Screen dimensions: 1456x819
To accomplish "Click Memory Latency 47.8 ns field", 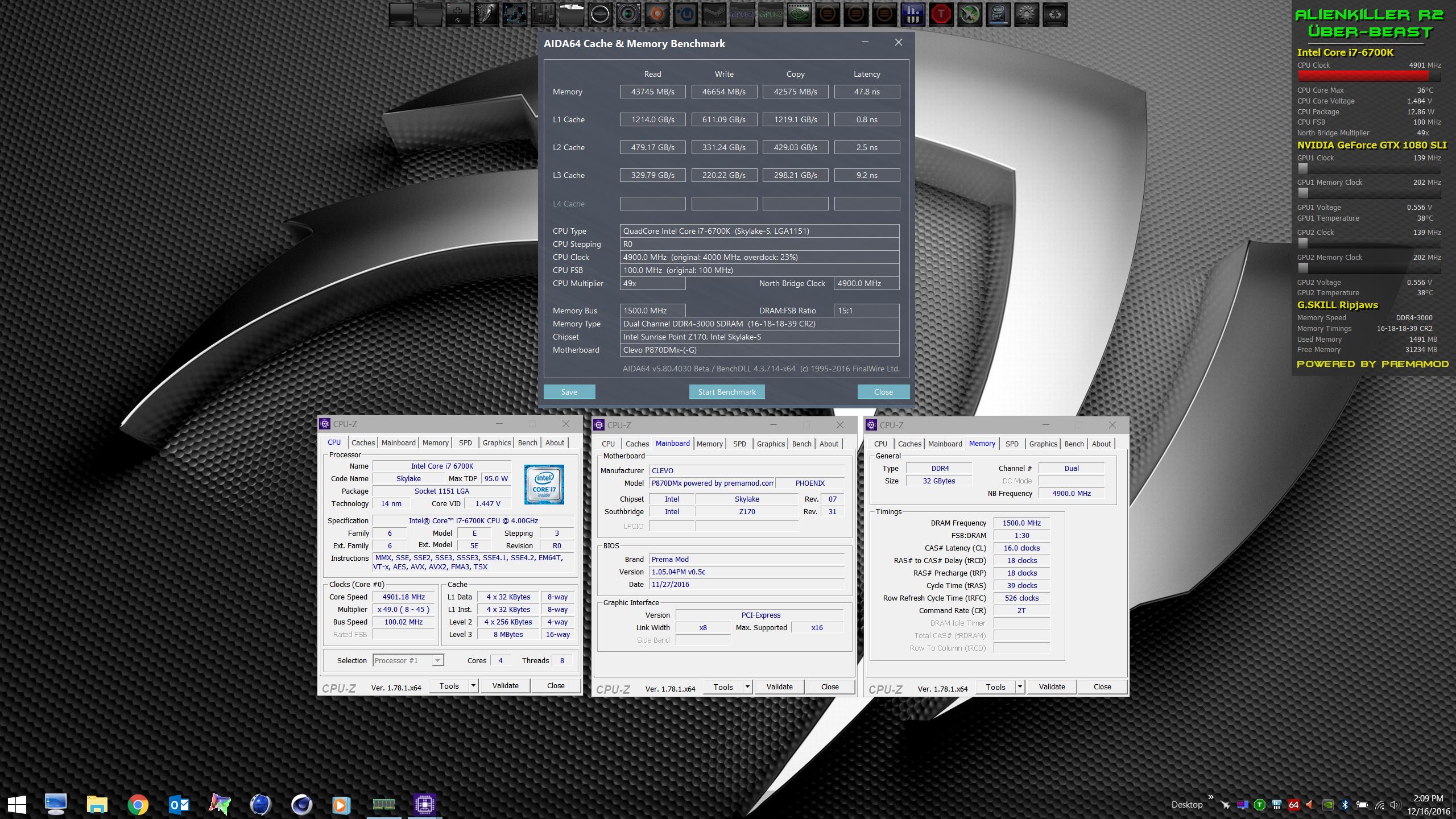I will pos(867,92).
